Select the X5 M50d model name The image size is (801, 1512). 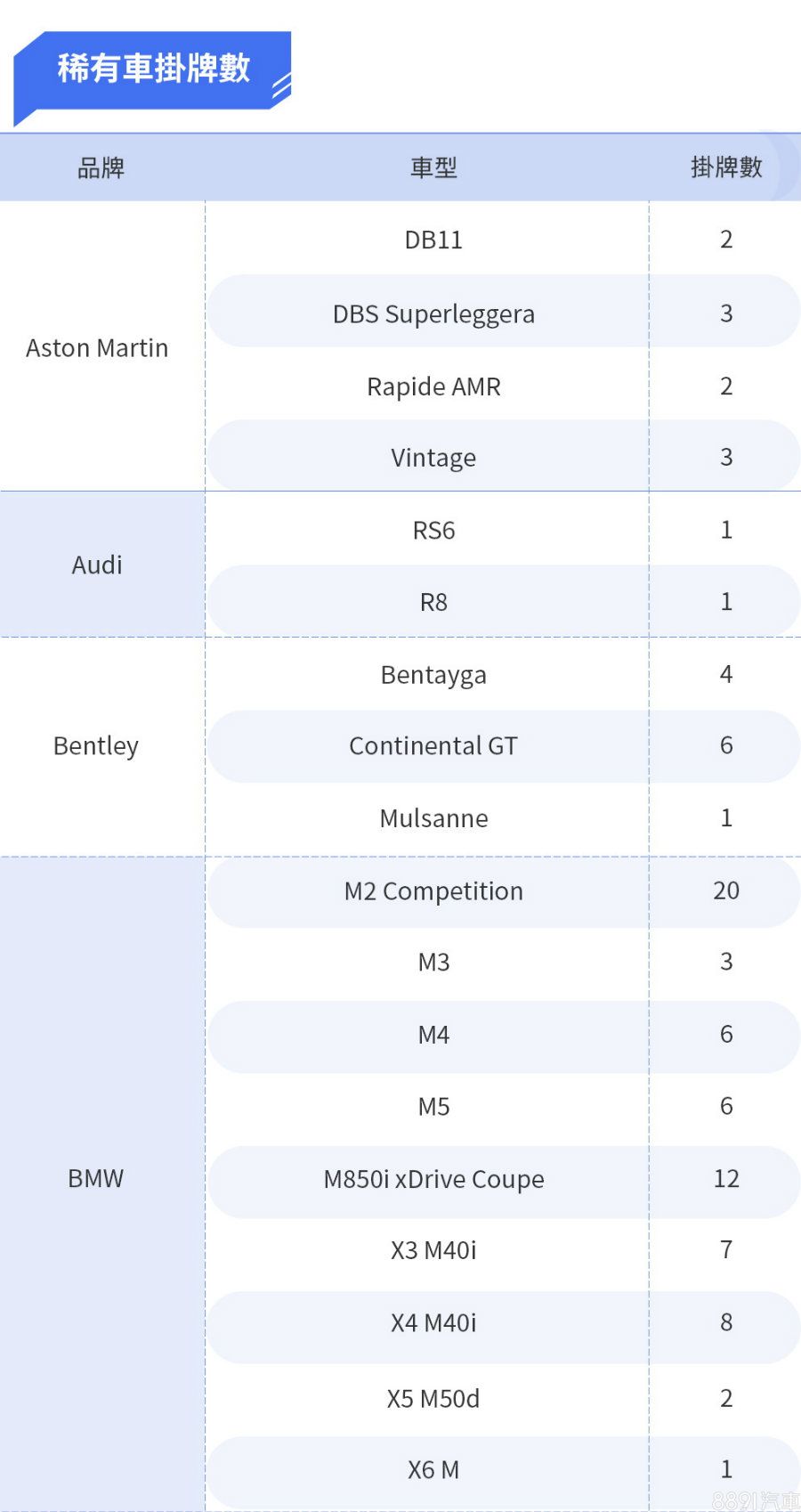click(x=433, y=1399)
